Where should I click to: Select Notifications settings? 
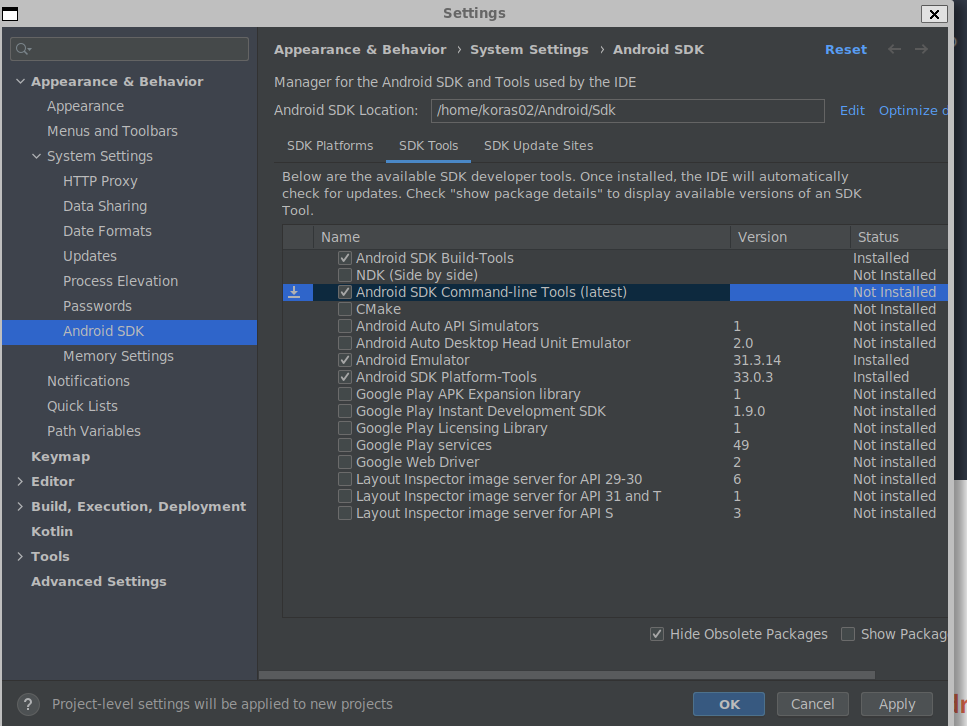click(88, 381)
